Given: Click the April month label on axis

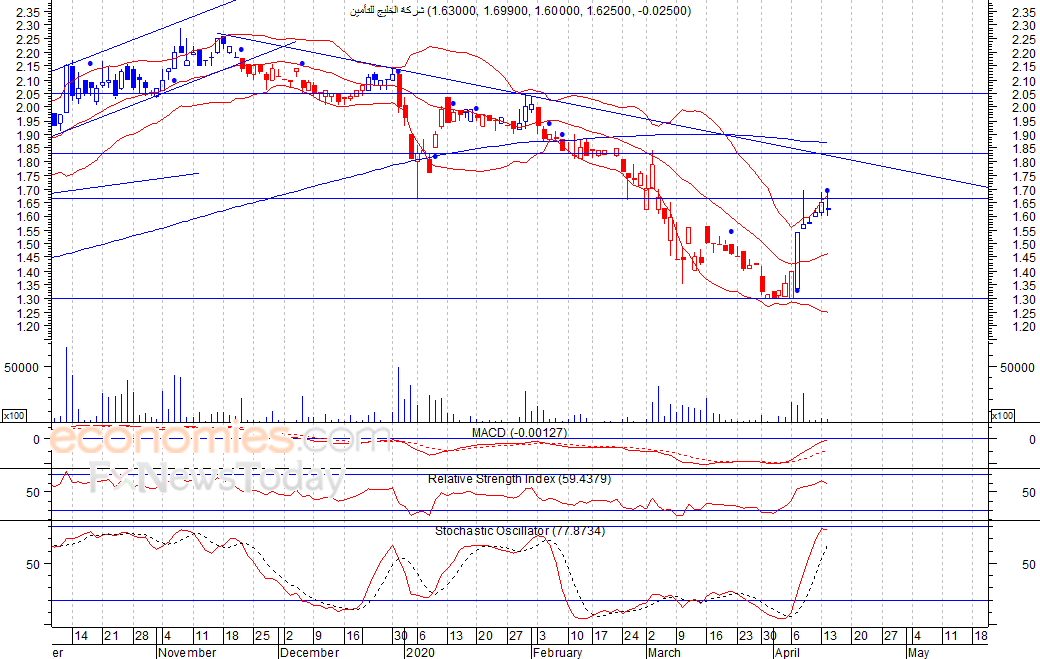Looking at the screenshot, I should coord(787,652).
